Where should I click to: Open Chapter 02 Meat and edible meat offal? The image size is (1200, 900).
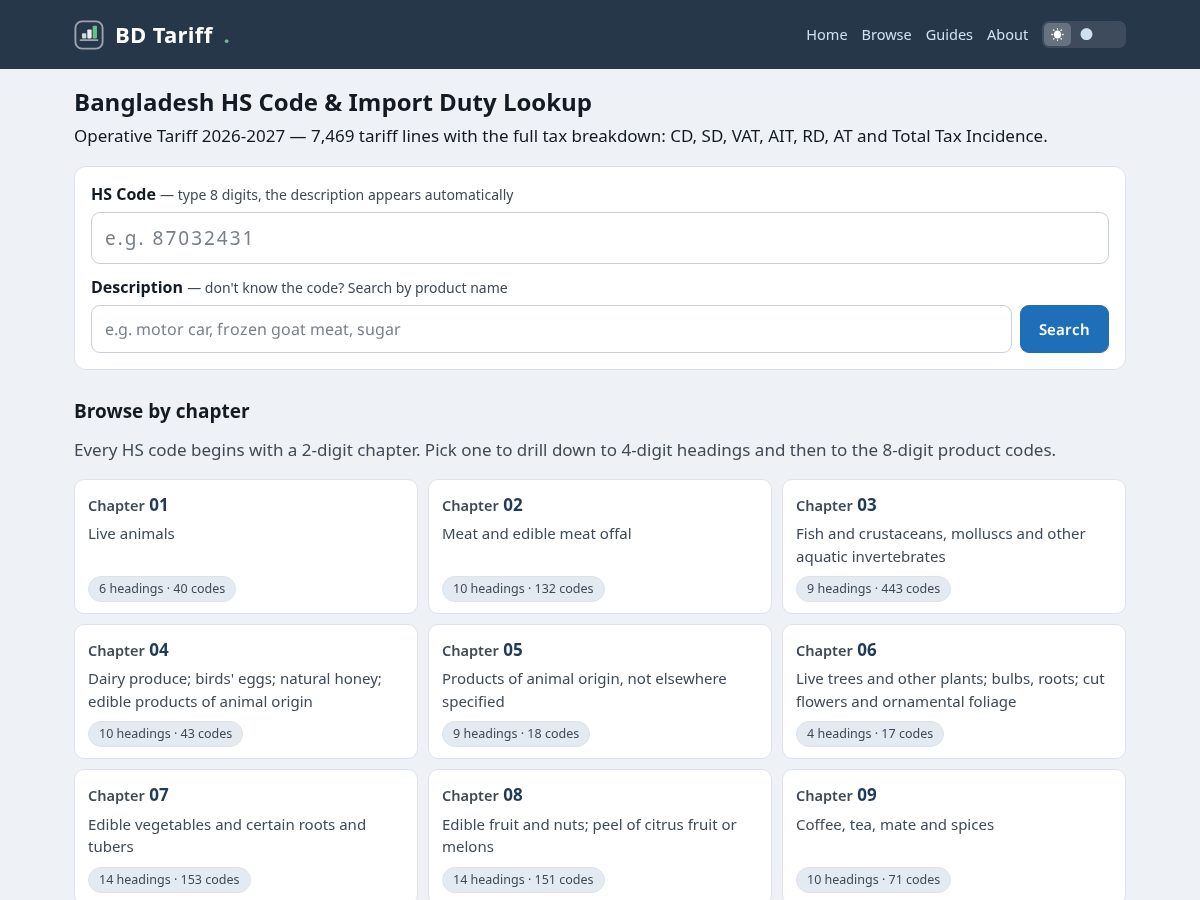(600, 546)
